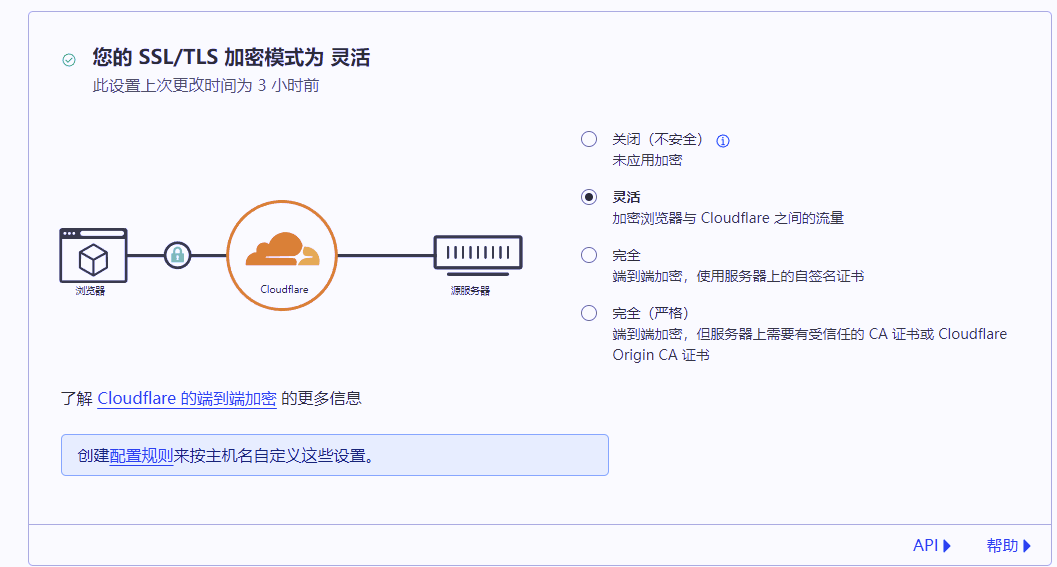The image size is (1057, 567).
Task: Click the 源服务器 label under server icon
Action: tap(470, 291)
